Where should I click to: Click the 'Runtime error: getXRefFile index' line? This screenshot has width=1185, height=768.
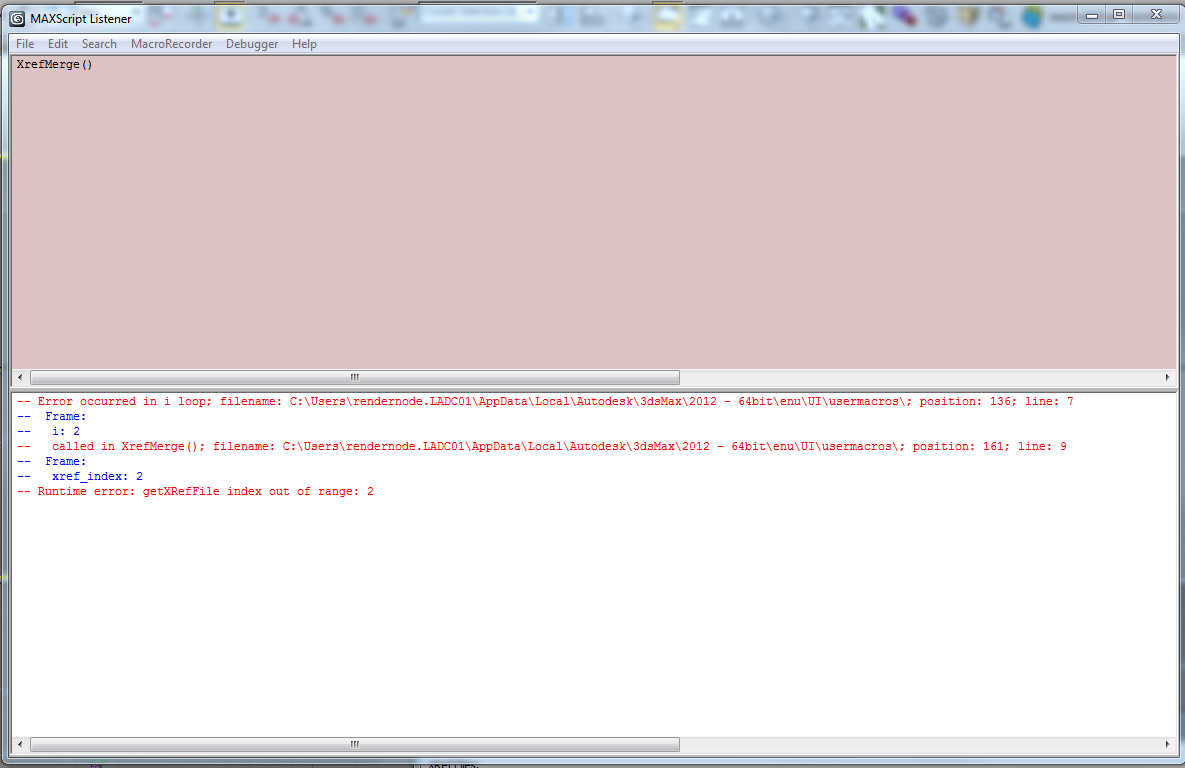tap(195, 491)
